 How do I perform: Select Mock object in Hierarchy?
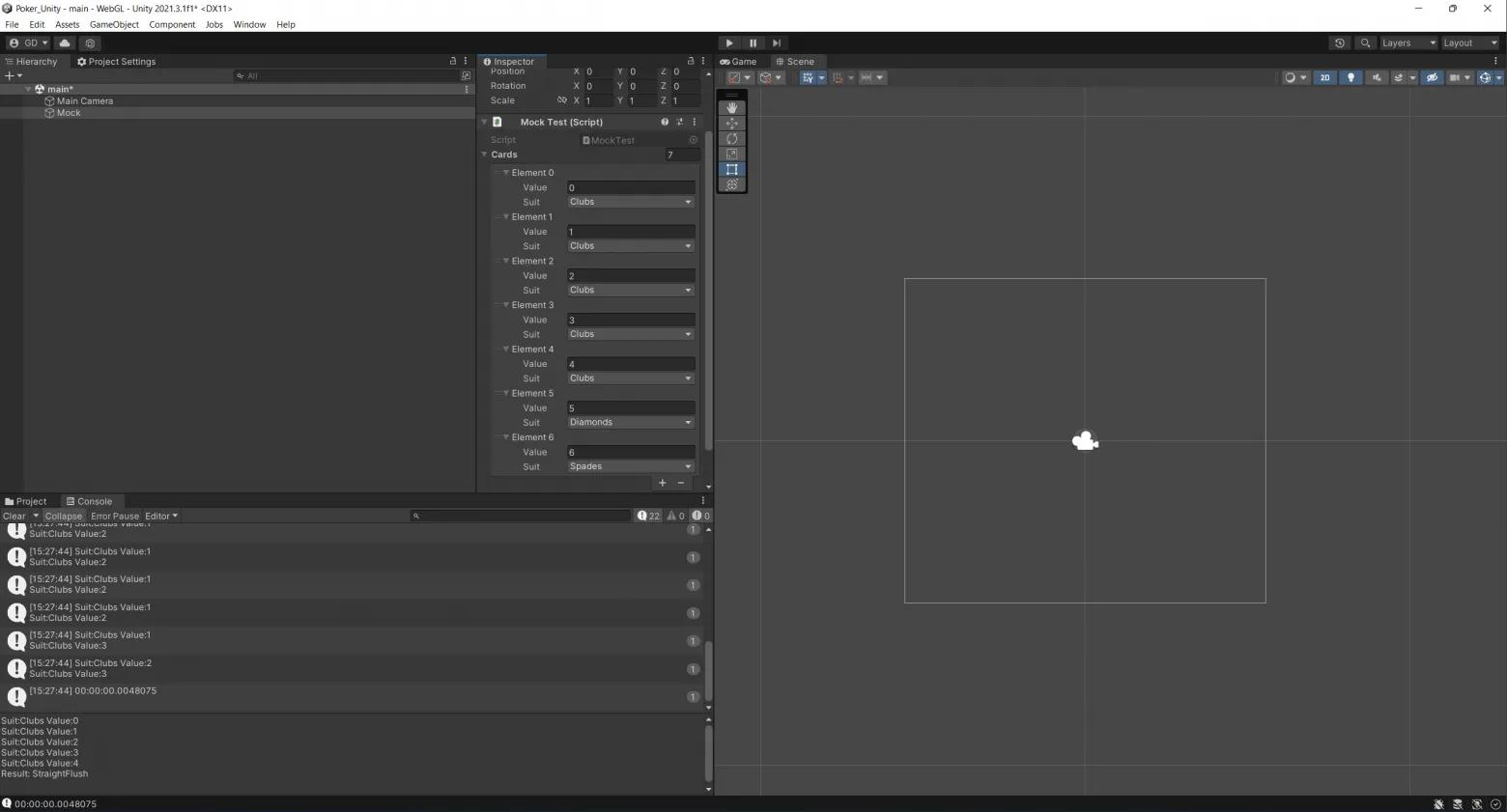click(x=69, y=113)
